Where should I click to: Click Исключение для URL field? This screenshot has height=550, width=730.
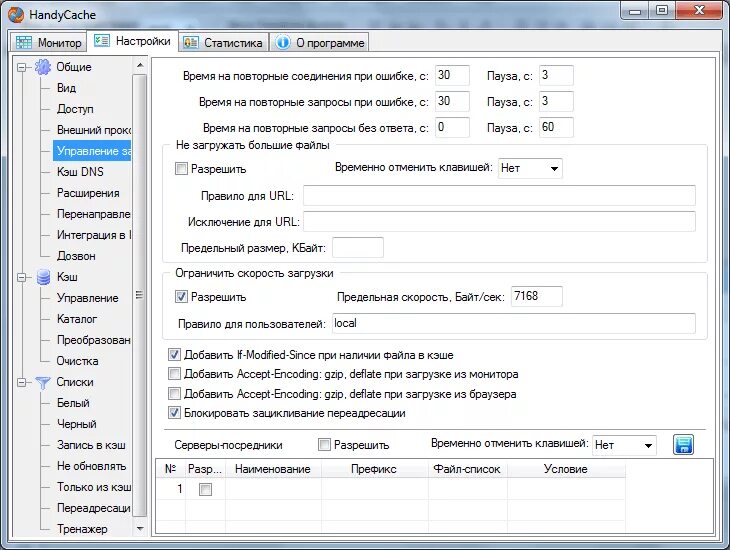coord(499,222)
